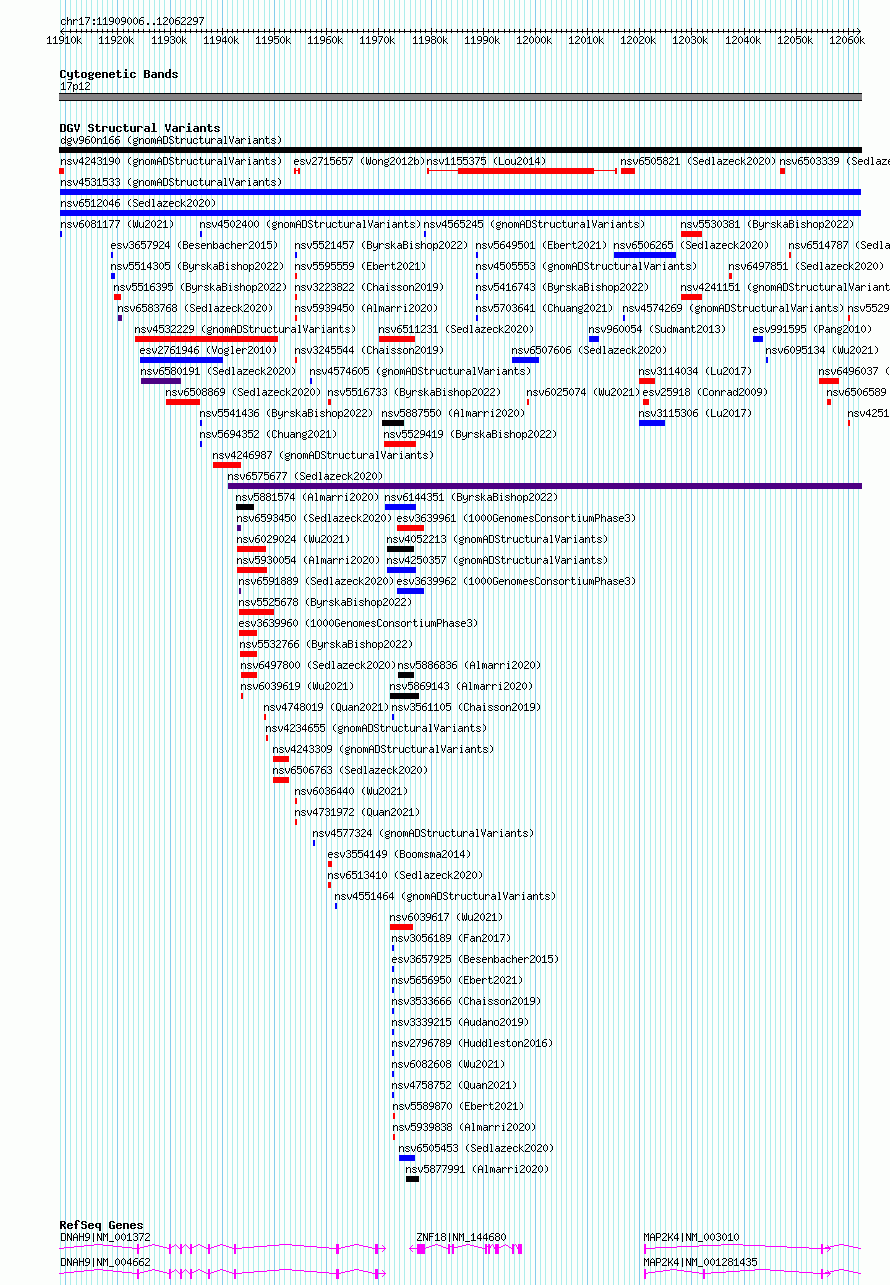Select the red nsv1155375 Lou2014 feature bar
Screen dimensions: 890x1285
525,171
